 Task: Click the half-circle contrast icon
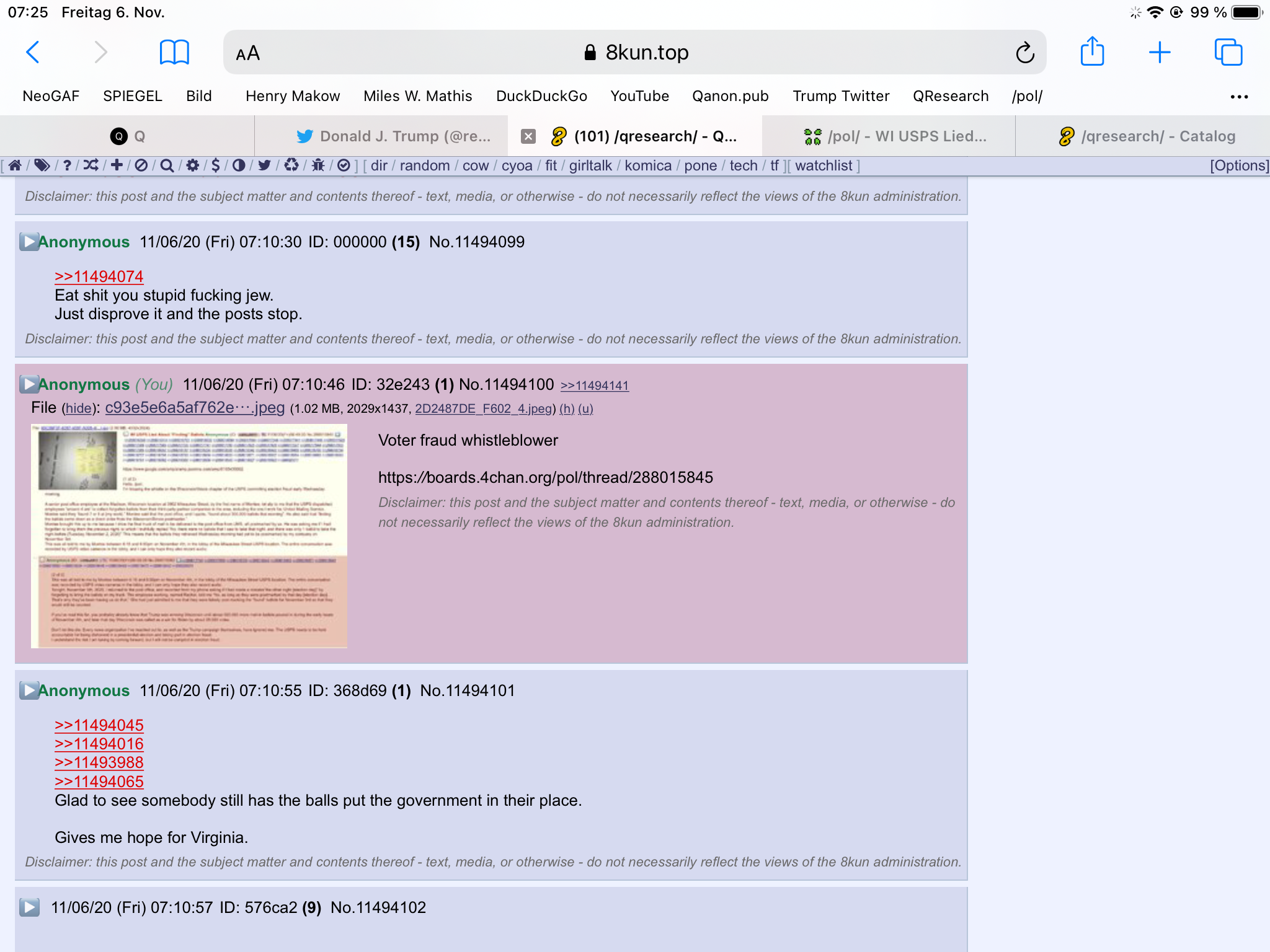(x=239, y=165)
